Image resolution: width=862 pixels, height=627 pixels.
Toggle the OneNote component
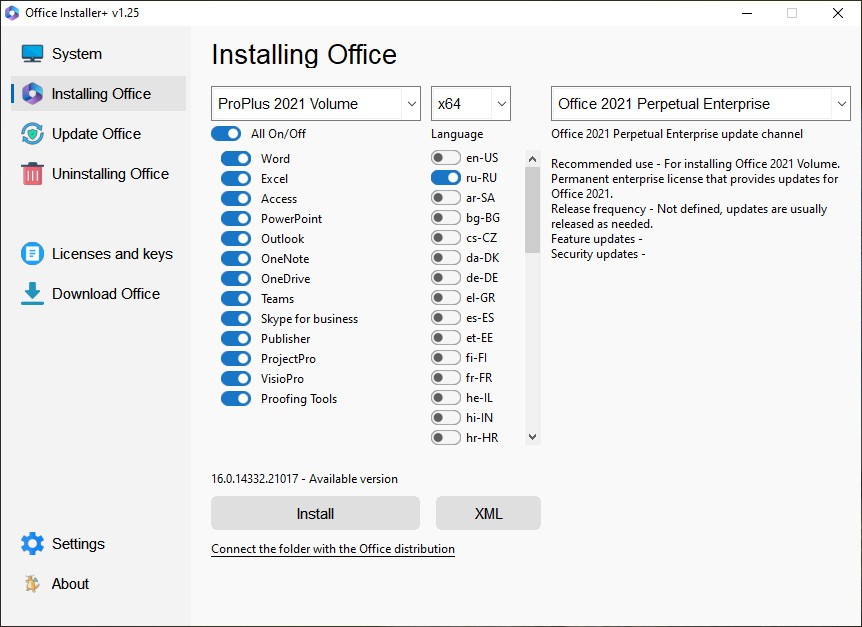[236, 259]
